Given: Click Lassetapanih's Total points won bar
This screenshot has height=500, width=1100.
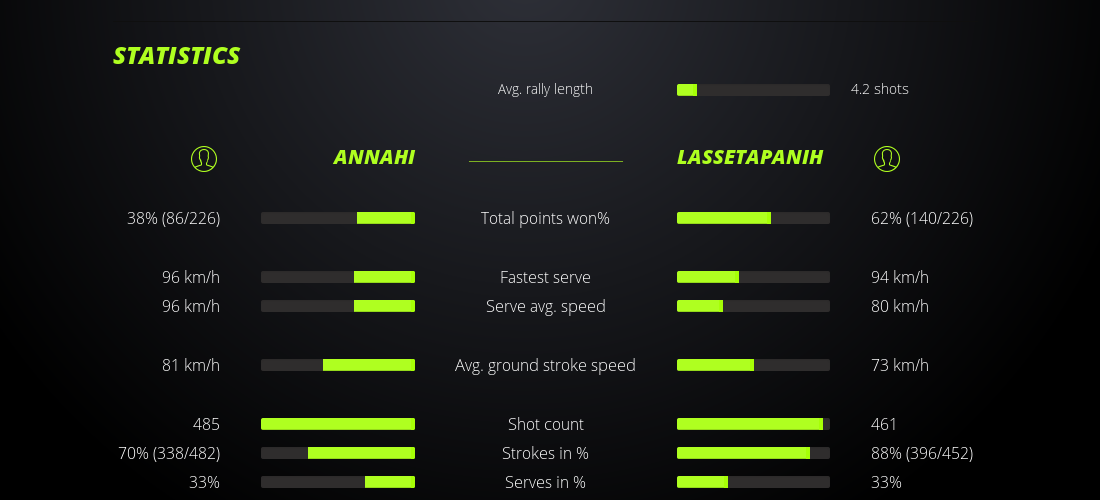Looking at the screenshot, I should (x=753, y=218).
